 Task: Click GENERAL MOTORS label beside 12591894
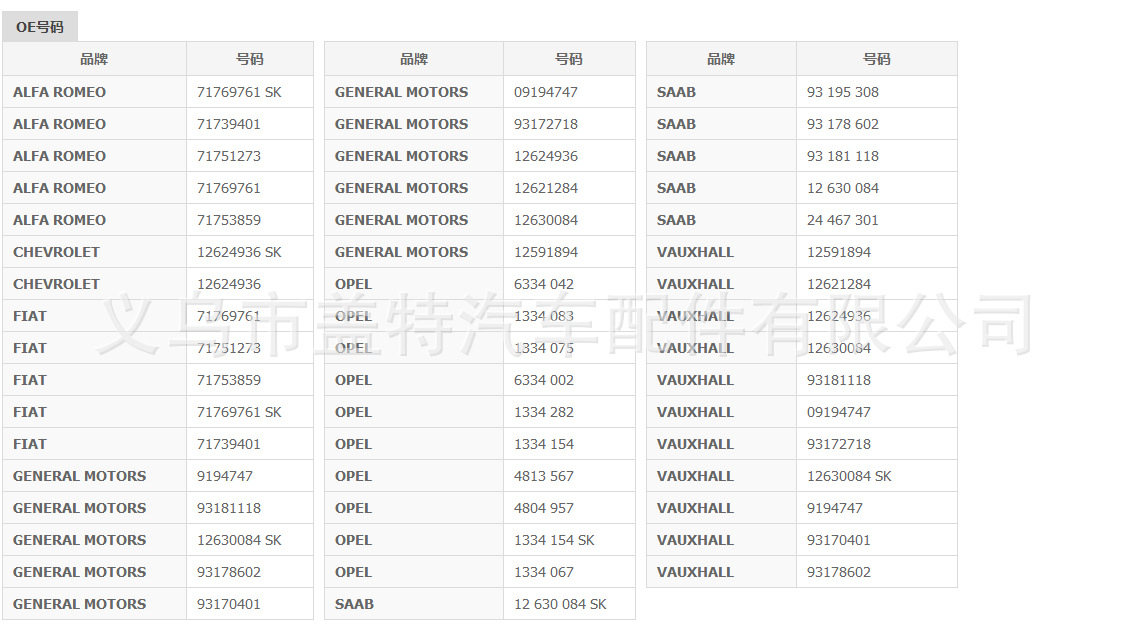coord(401,252)
